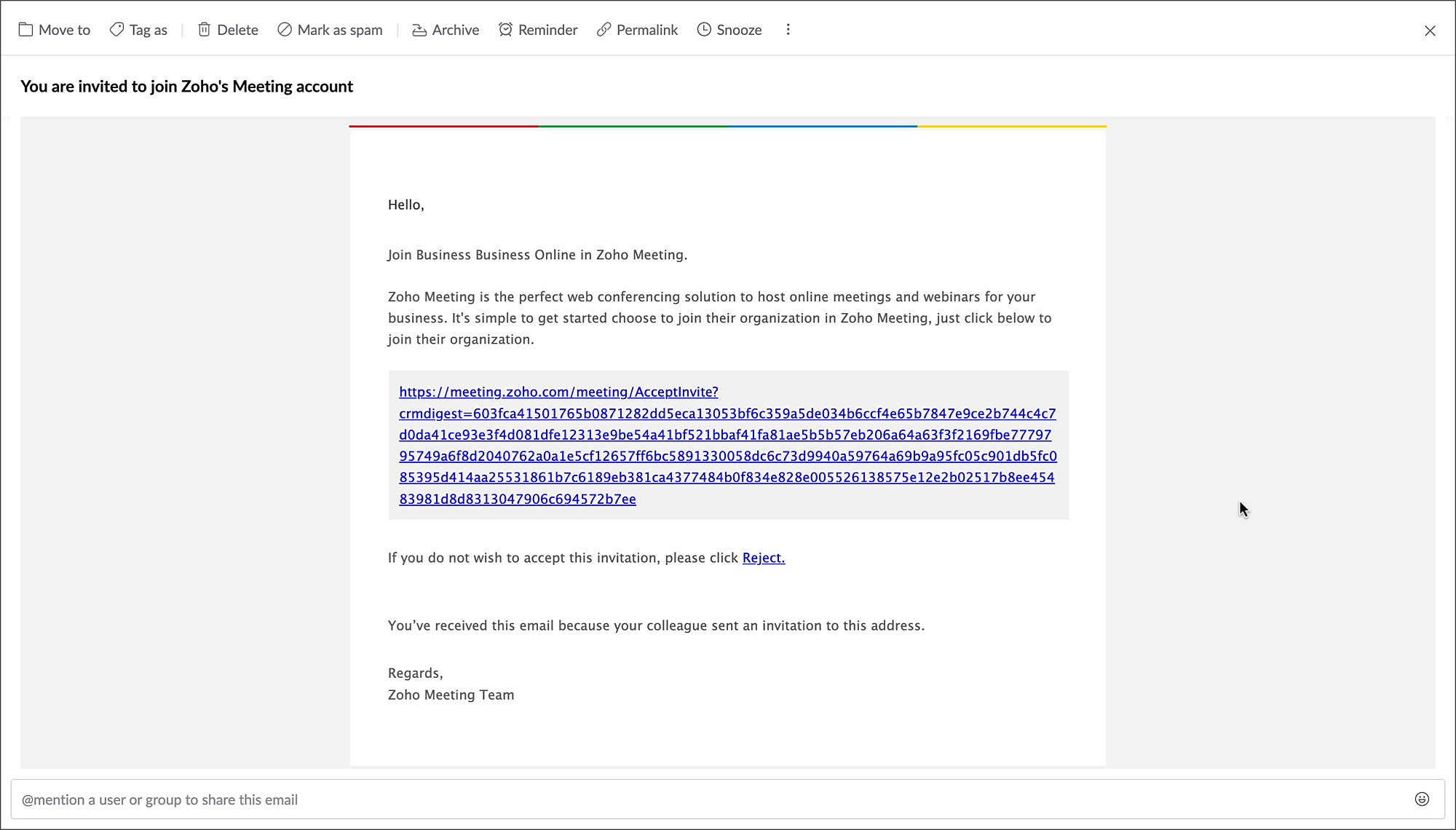Choose the Mark as spam label

click(x=340, y=30)
